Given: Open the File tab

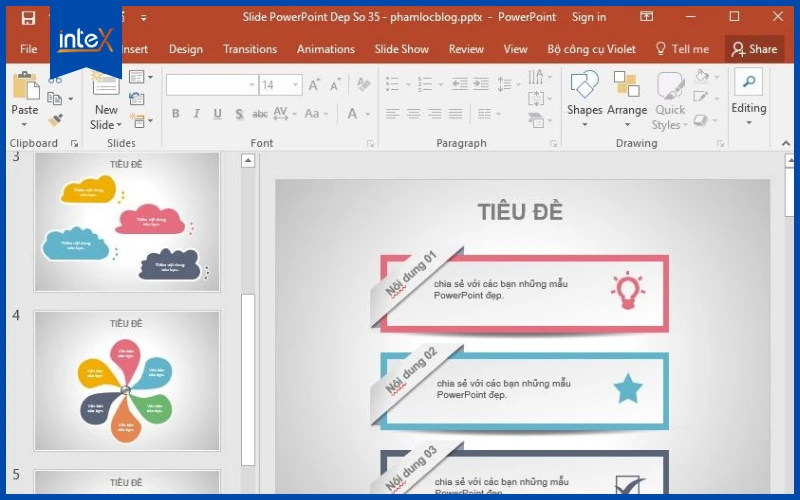Looking at the screenshot, I should coord(29,49).
